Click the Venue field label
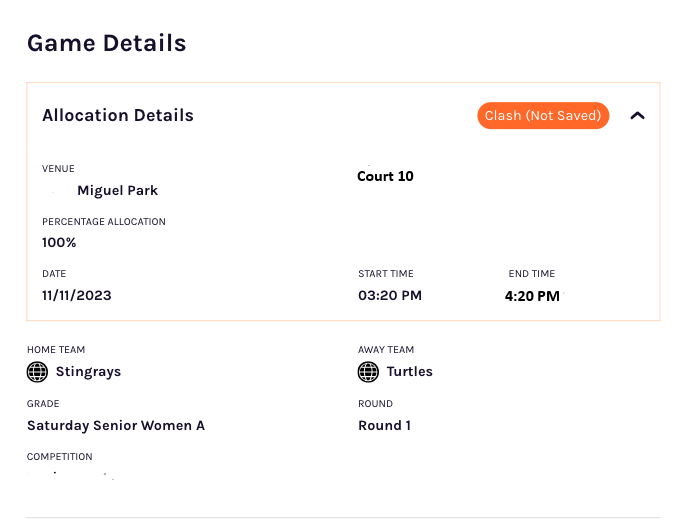Image resolution: width=685 pixels, height=520 pixels. (58, 169)
